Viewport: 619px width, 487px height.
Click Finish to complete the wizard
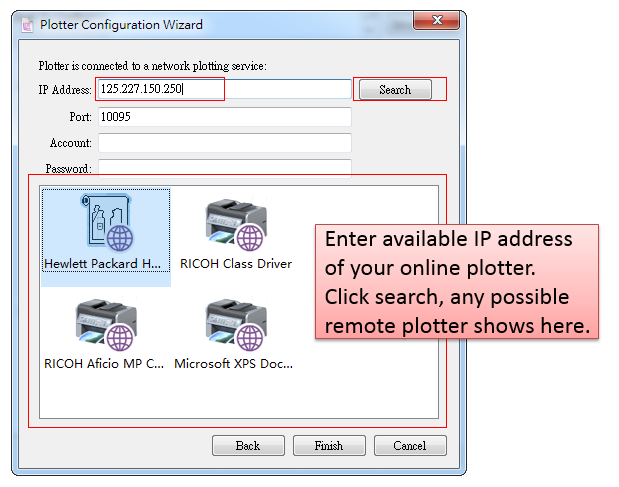point(328,446)
